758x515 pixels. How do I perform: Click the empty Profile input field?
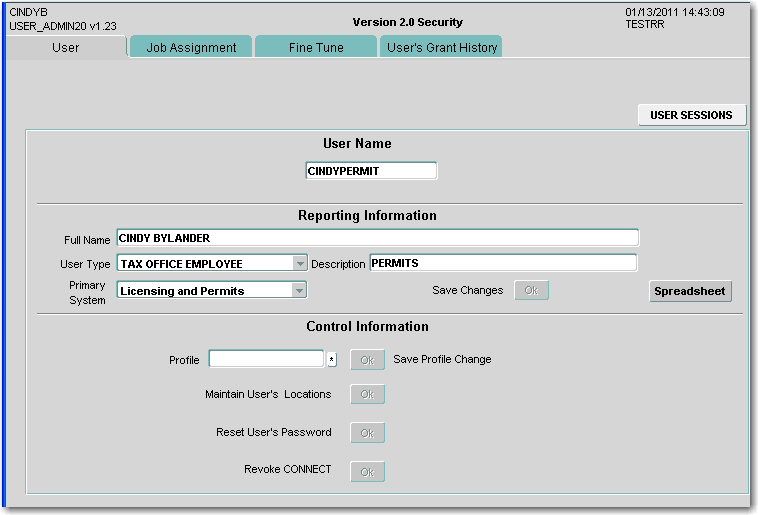266,359
